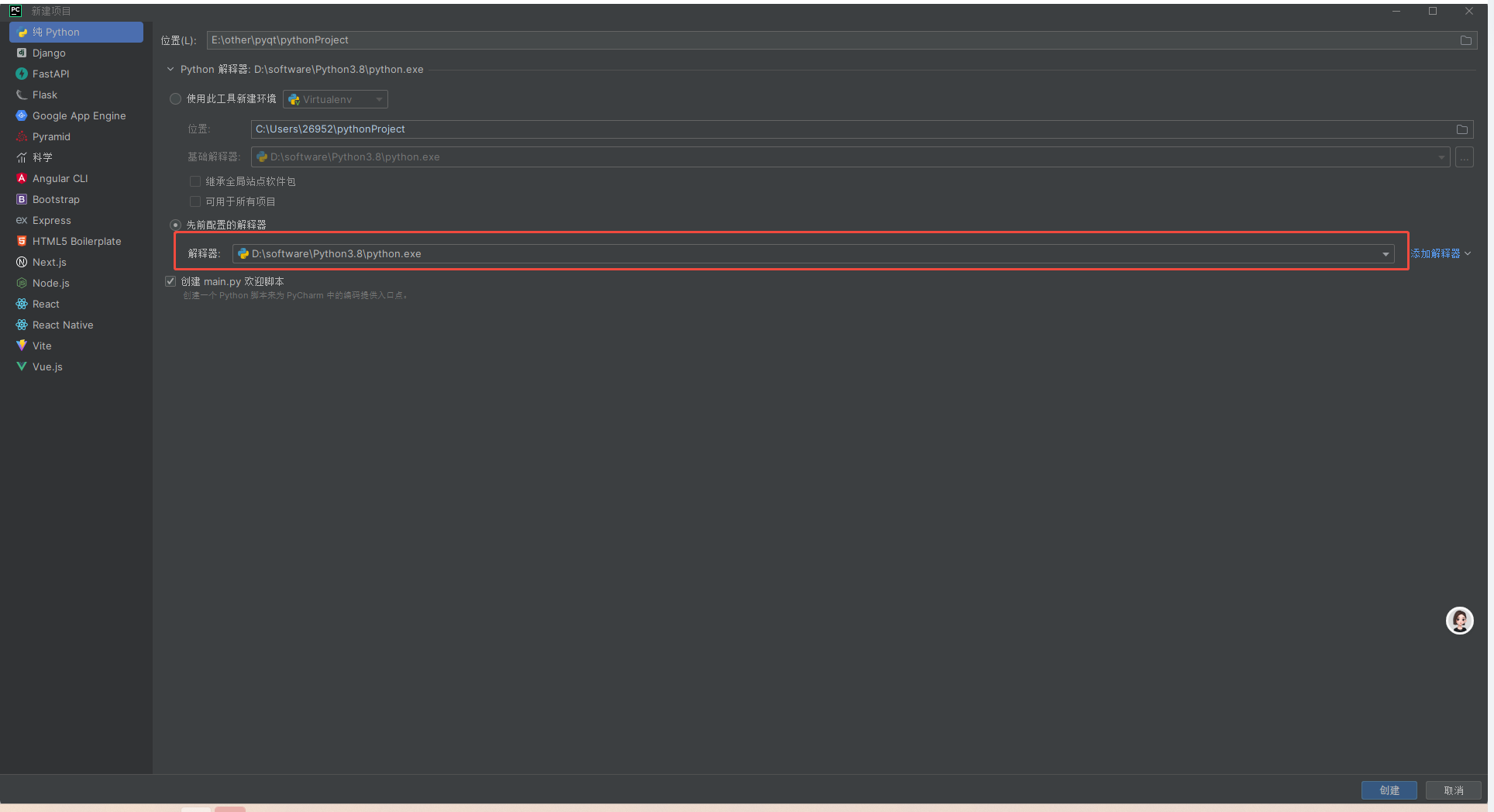Click the Node.js icon
Screen dimensions: 1494x812
(x=22, y=283)
